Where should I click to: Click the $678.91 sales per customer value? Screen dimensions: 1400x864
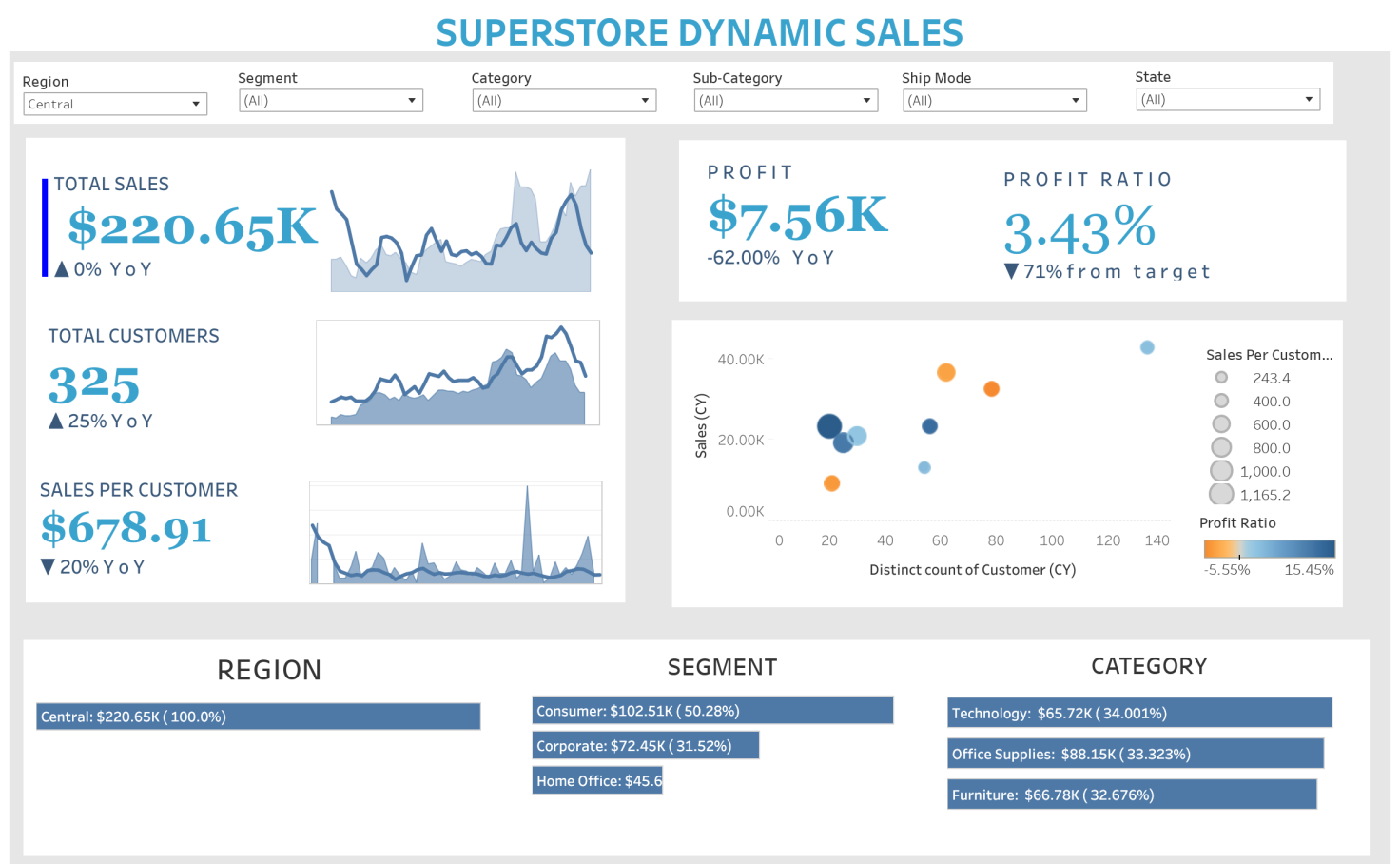pos(126,528)
